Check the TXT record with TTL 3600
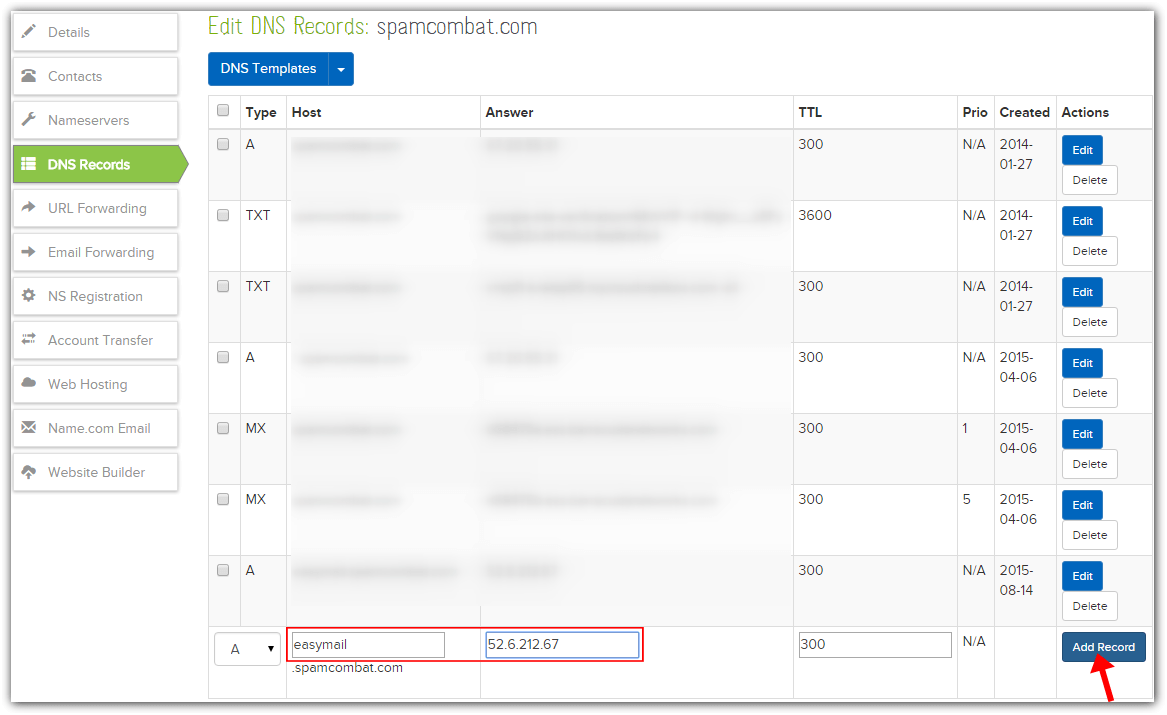Screen dimensions: 1167x715 click(x=223, y=215)
